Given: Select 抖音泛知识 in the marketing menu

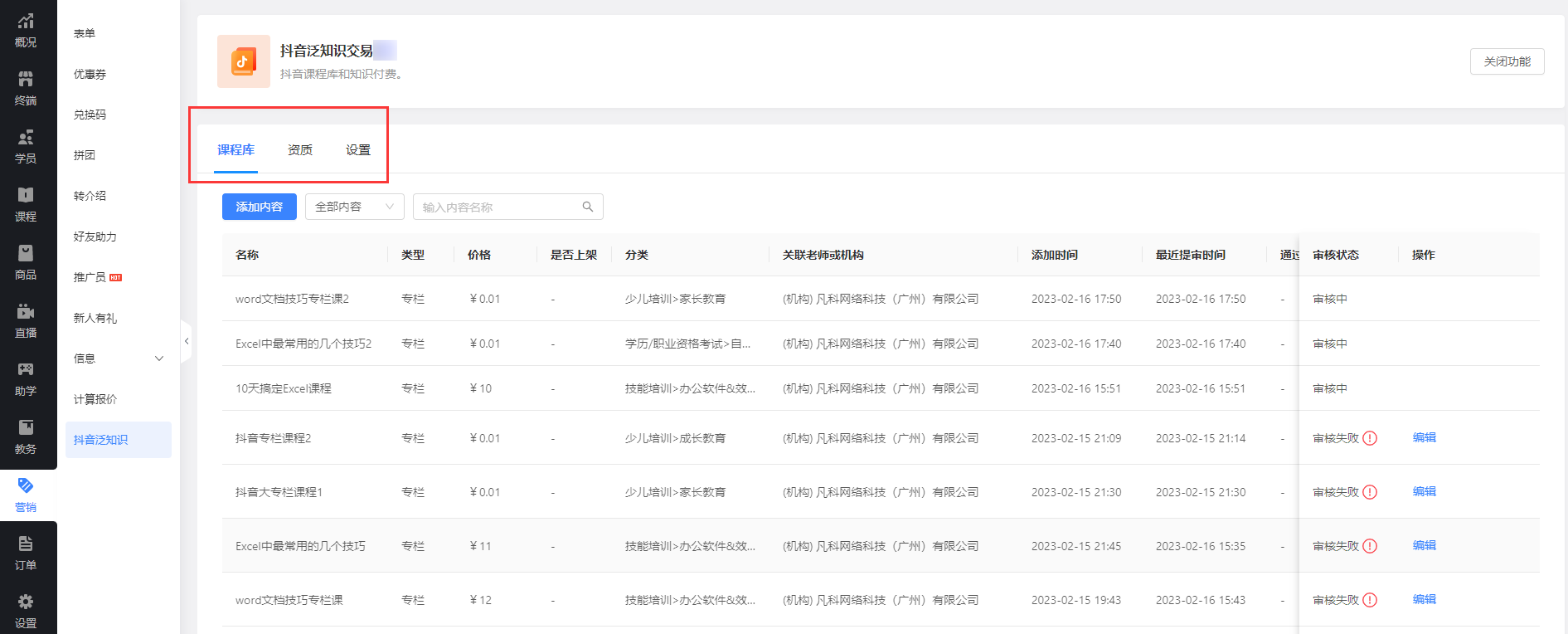Looking at the screenshot, I should click(119, 440).
